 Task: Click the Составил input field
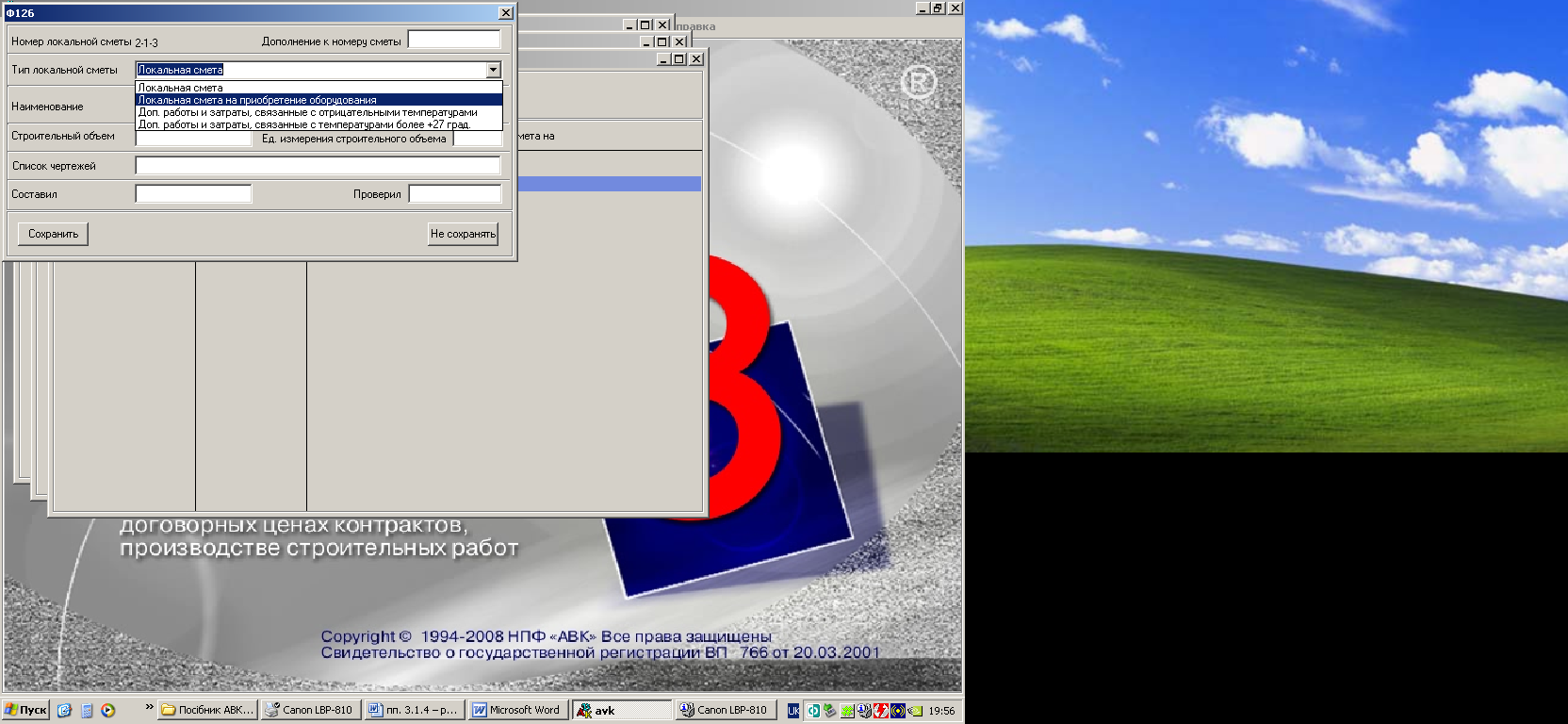193,193
